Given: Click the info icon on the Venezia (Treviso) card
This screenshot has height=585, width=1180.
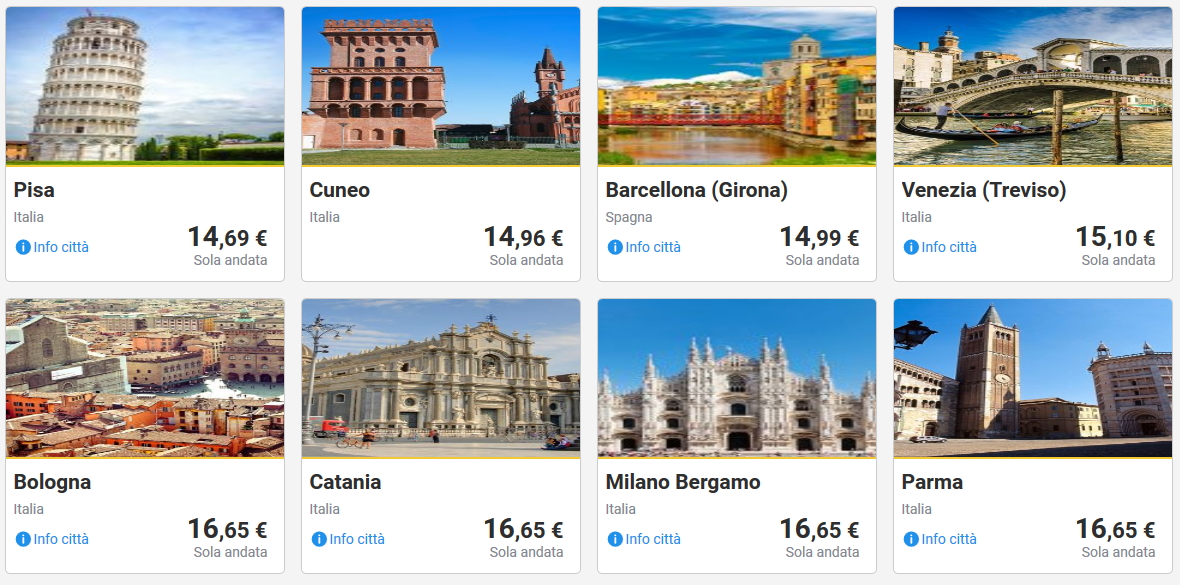Looking at the screenshot, I should tap(911, 247).
